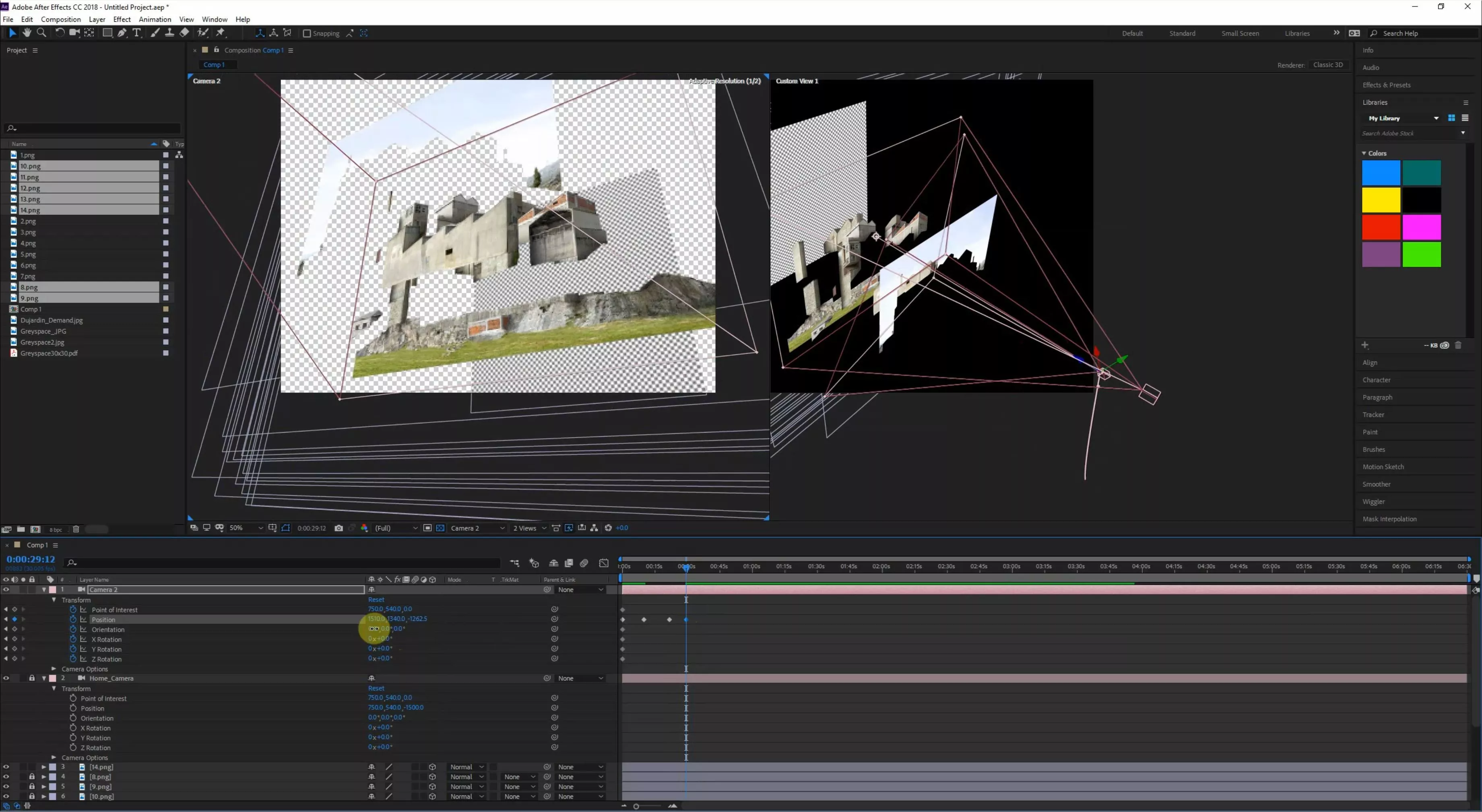Pick the yellow library color swatch
1482x812 pixels.
1381,200
